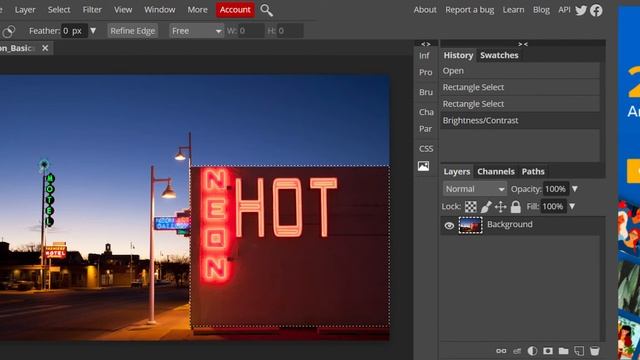Image resolution: width=640 pixels, height=360 pixels.
Task: Click the Opacity 100% value field
Action: (556, 189)
